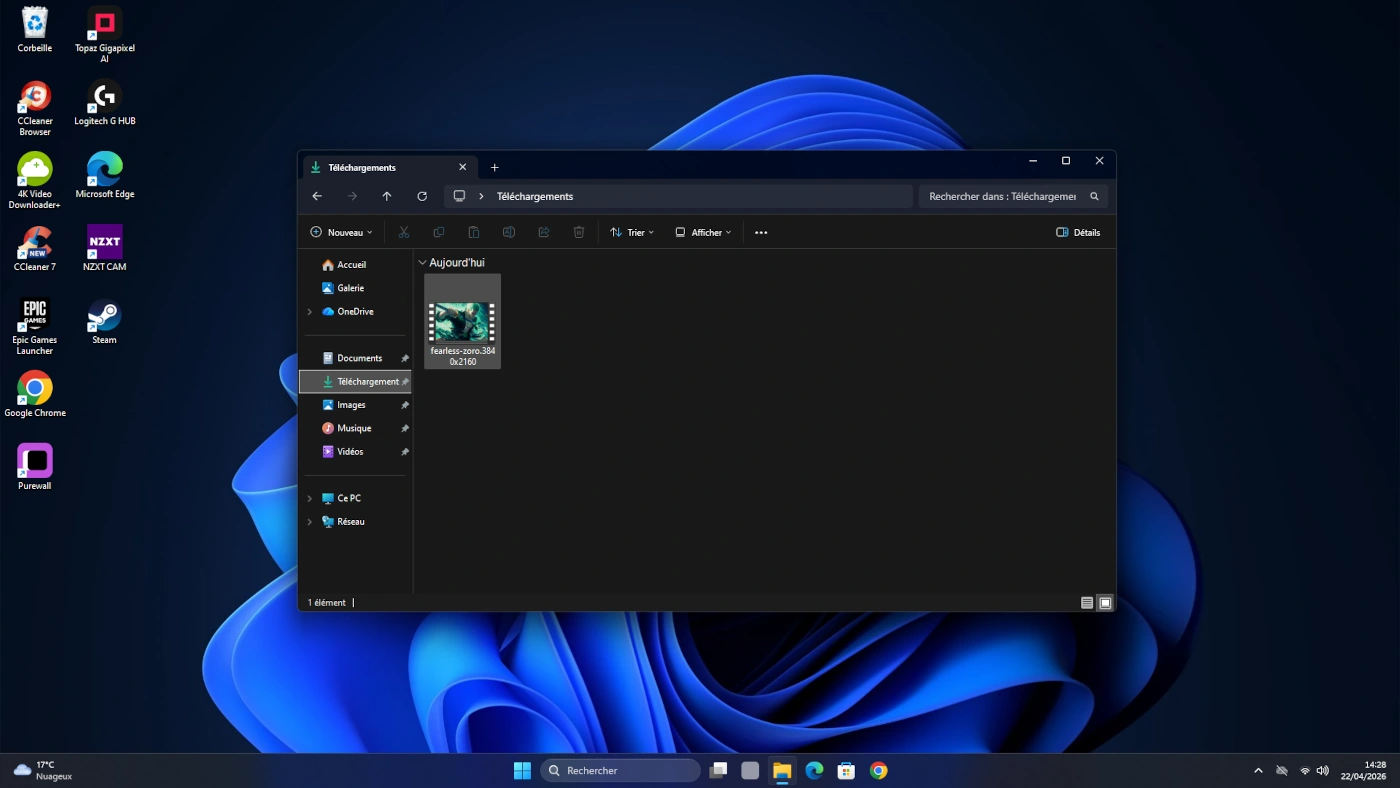Open Documents in the sidebar

[359, 358]
